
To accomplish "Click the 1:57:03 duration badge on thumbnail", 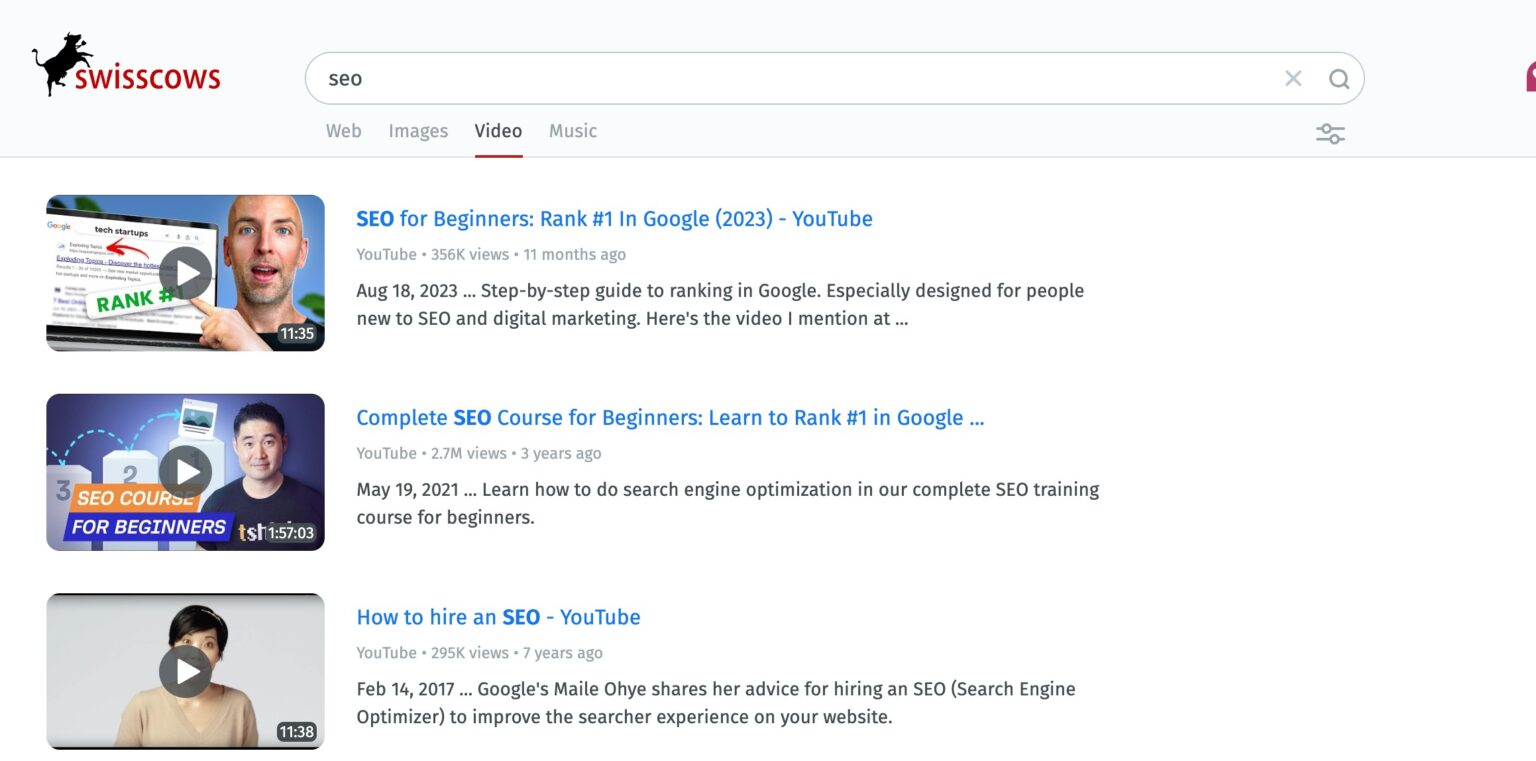I will click(x=290, y=533).
